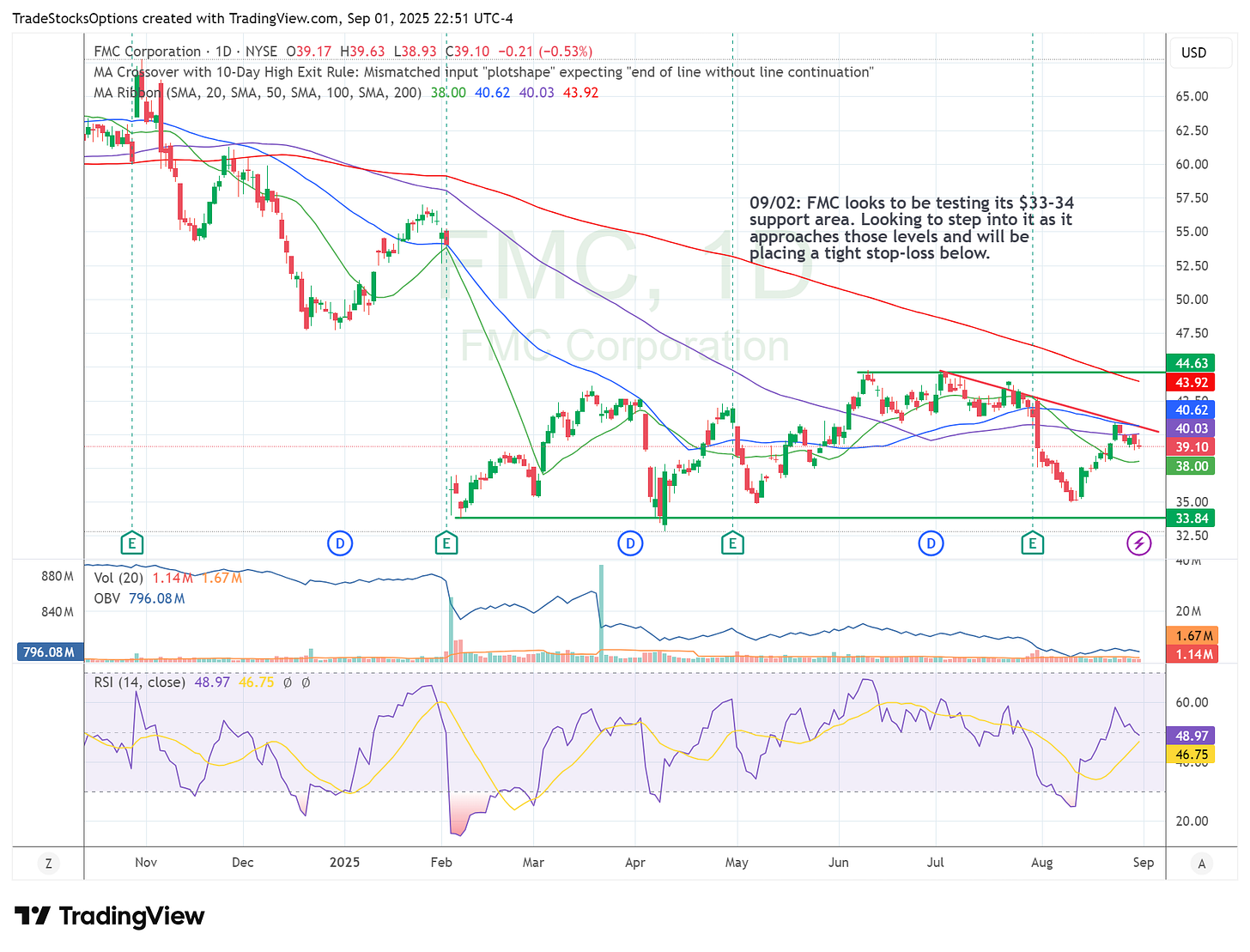Click the TradeStocksOptions created with TradingView header
1250x952 pixels.
coord(263,18)
